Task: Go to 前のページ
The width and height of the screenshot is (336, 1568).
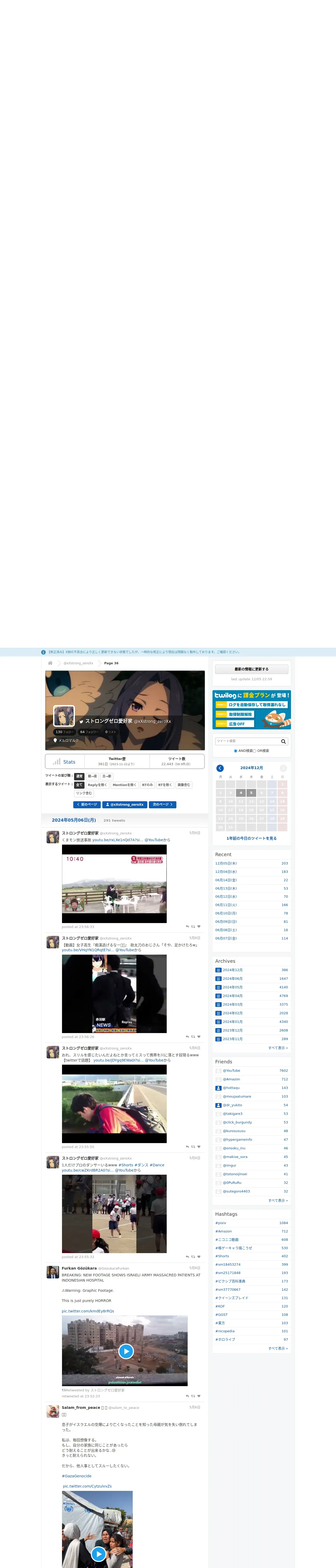Action: pyautogui.click(x=87, y=805)
